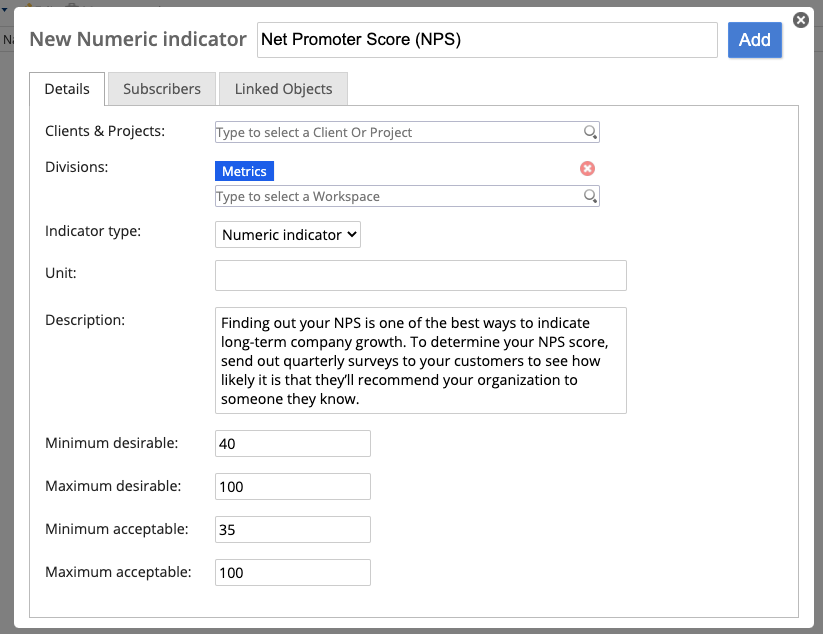Click inside the Description text area

pos(421,361)
